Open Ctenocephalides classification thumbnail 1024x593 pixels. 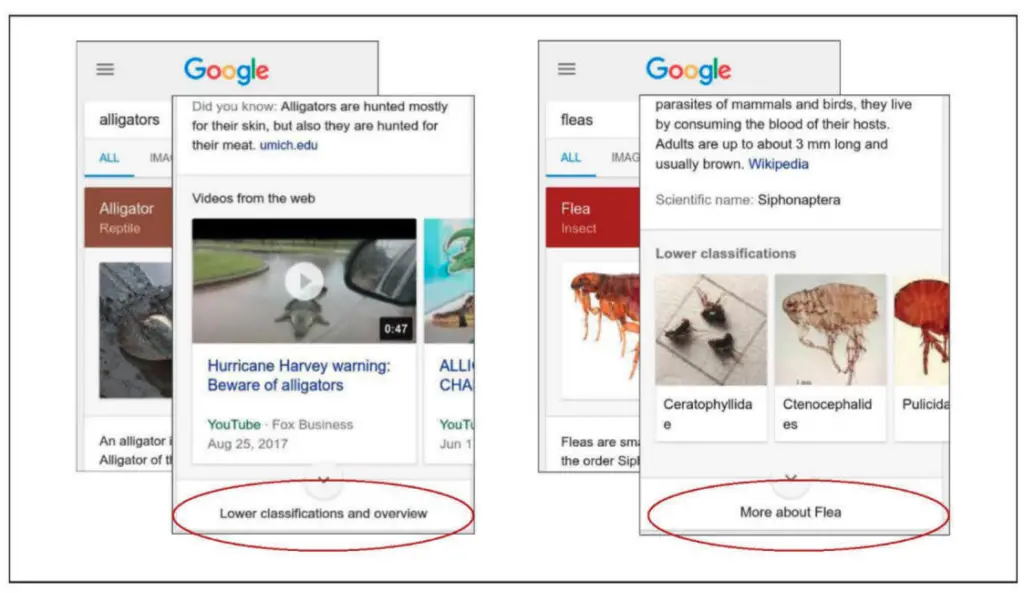point(831,330)
